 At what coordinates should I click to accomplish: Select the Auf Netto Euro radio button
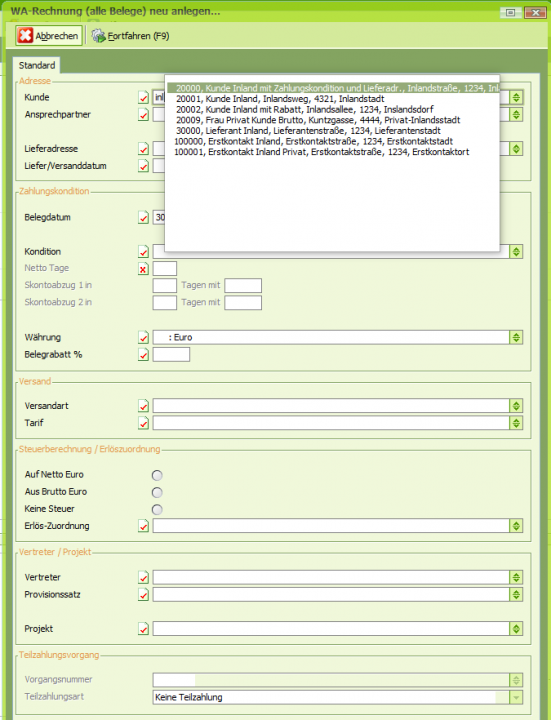point(157,475)
